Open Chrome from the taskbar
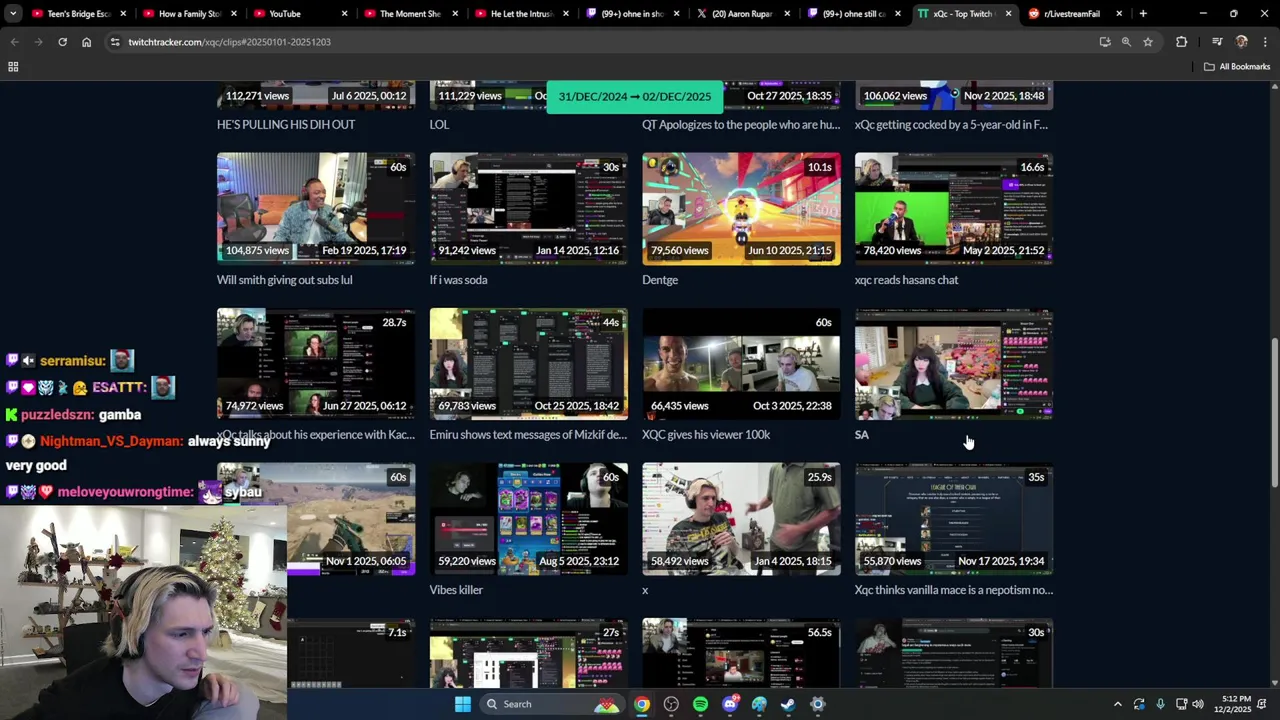The width and height of the screenshot is (1280, 720). point(642,704)
